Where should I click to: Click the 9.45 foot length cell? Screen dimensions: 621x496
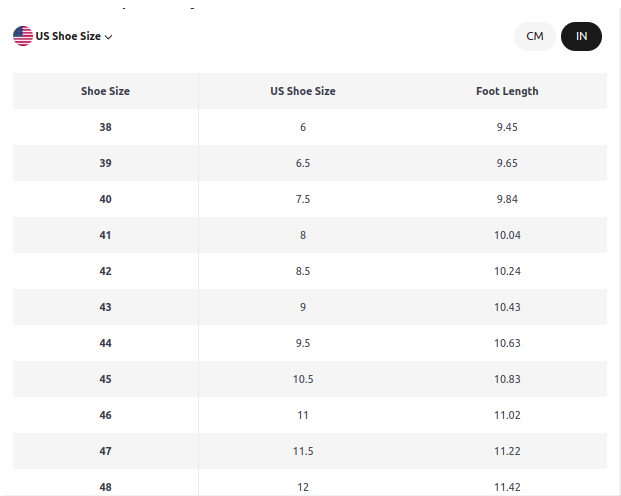point(507,127)
